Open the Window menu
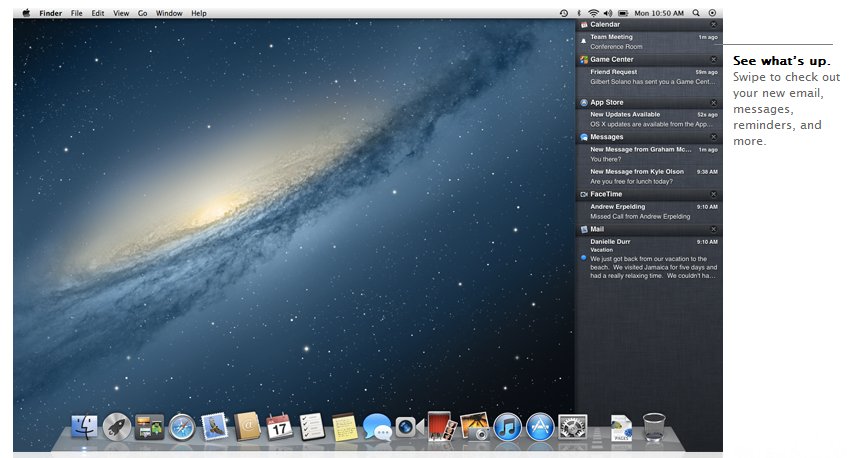The width and height of the screenshot is (850, 458). [x=169, y=13]
